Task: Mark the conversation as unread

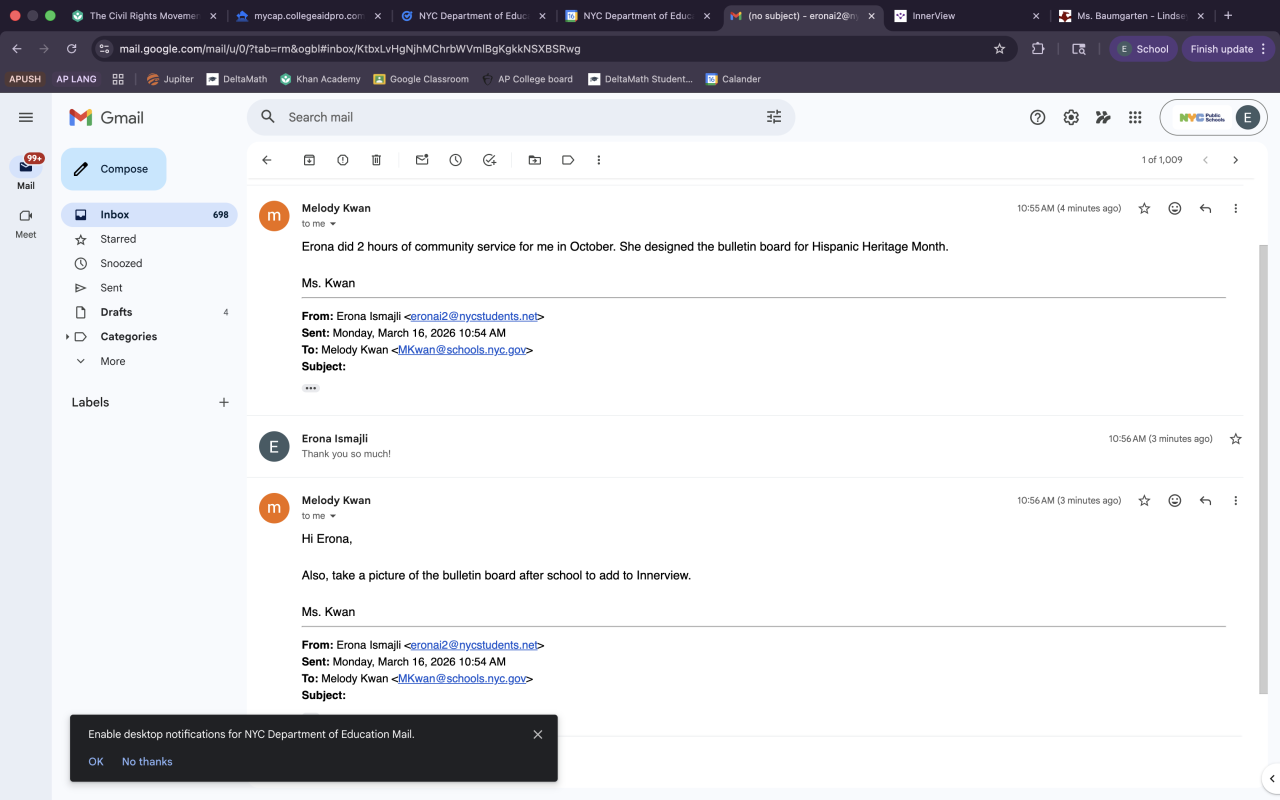Action: tap(422, 160)
